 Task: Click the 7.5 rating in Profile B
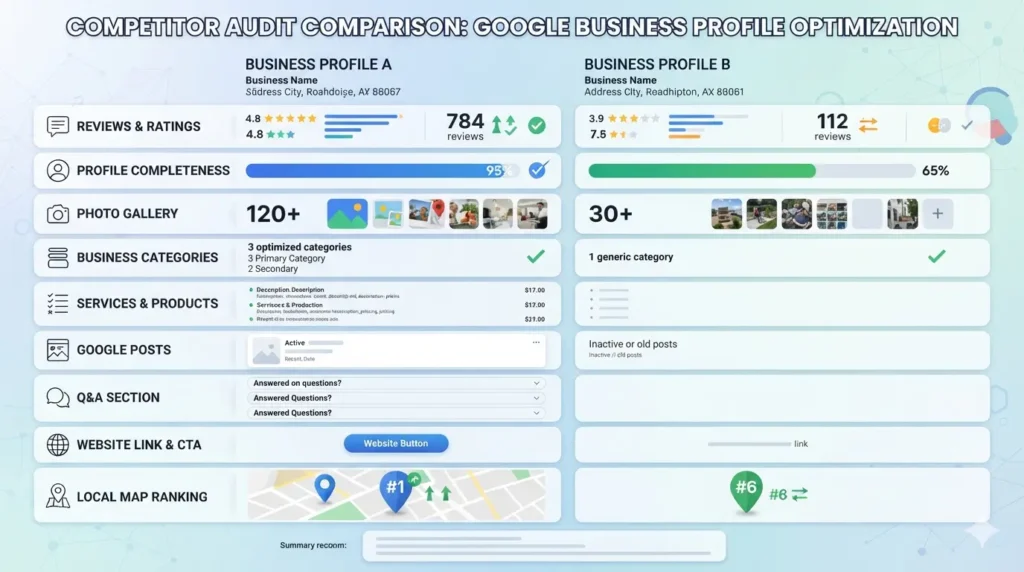click(x=613, y=135)
